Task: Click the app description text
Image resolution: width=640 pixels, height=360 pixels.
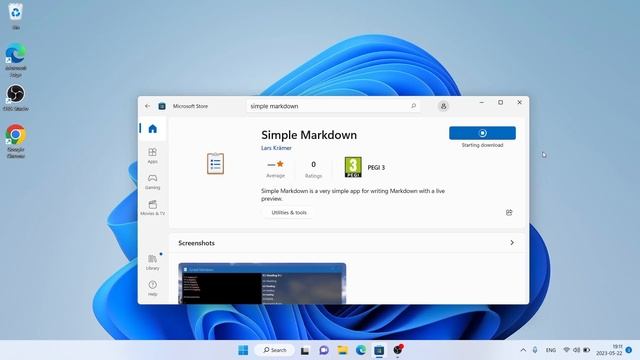Action: (353, 195)
